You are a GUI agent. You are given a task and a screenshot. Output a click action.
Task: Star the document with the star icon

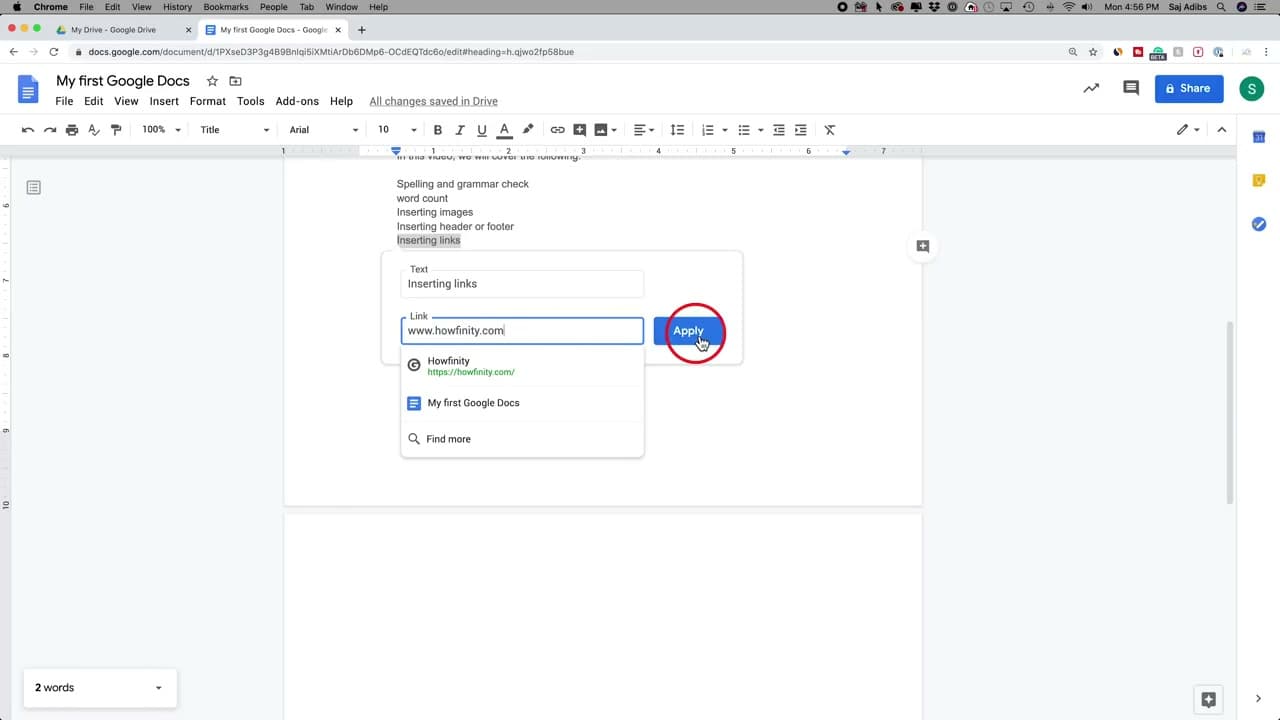coord(212,81)
